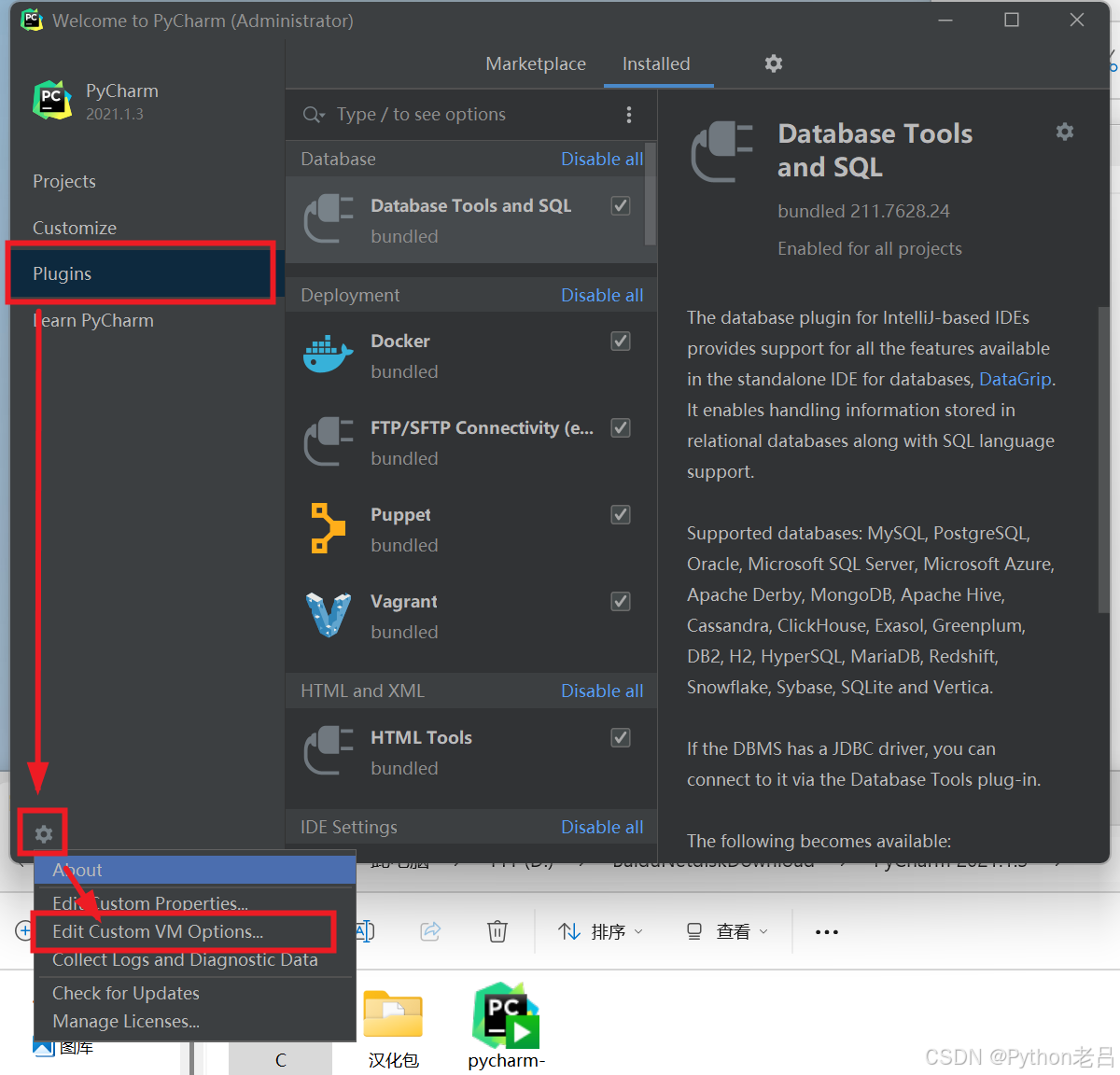This screenshot has width=1120, height=1075.
Task: Click the trash delete icon in Explorer toolbar
Action: coord(497,930)
